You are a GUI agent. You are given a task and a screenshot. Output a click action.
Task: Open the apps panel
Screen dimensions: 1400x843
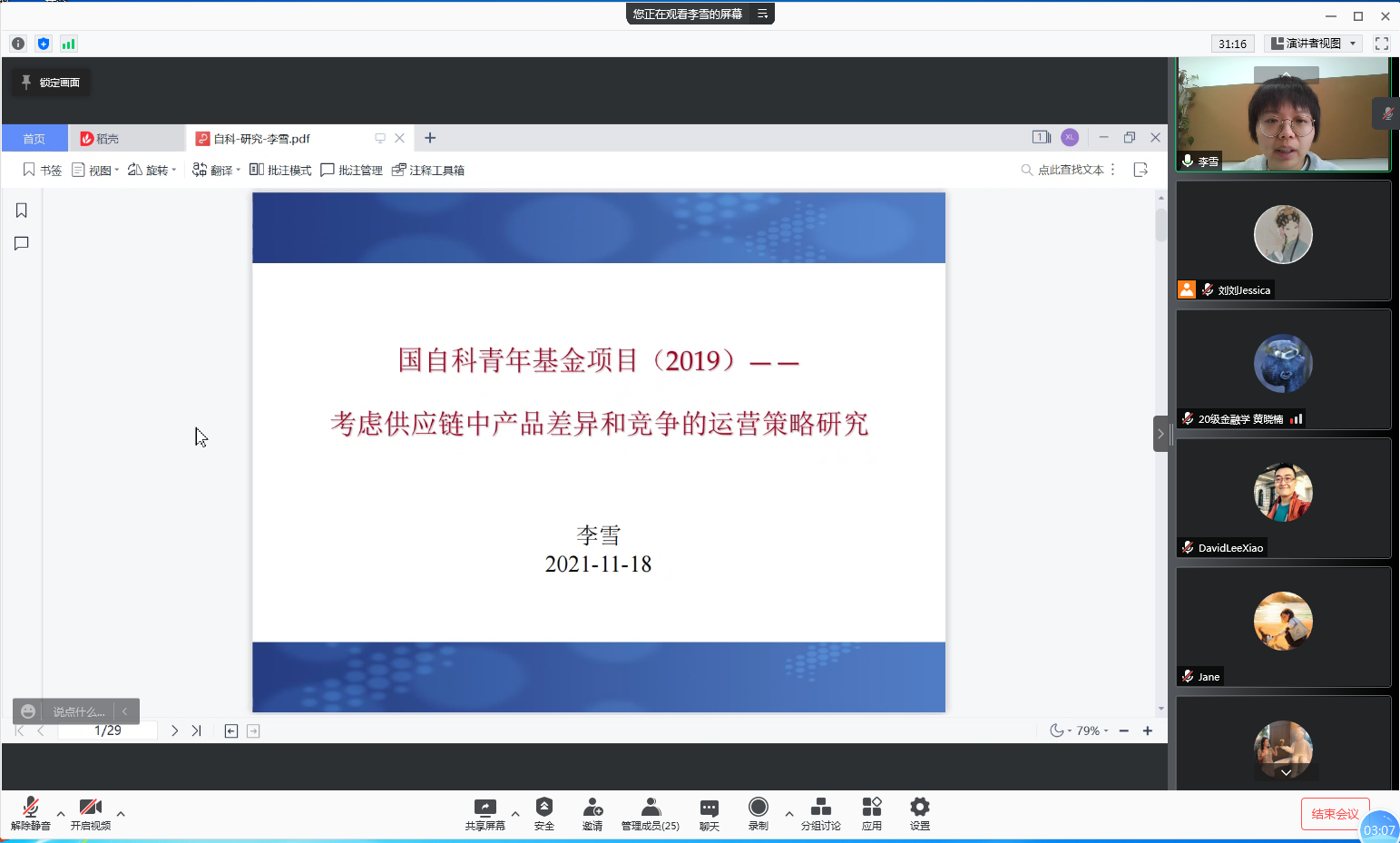pos(871,813)
